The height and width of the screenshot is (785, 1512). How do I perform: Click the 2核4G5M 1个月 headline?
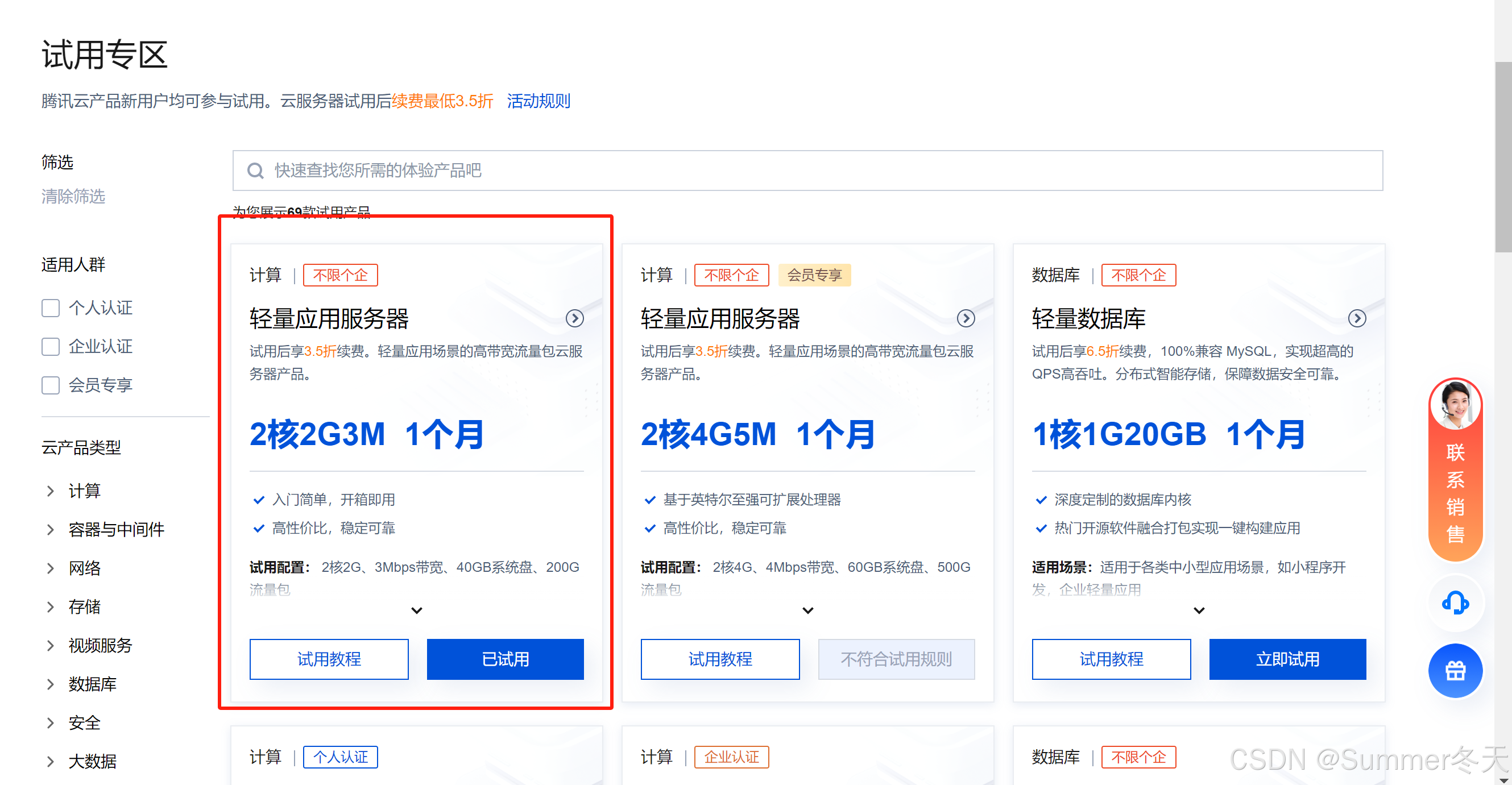[x=758, y=434]
